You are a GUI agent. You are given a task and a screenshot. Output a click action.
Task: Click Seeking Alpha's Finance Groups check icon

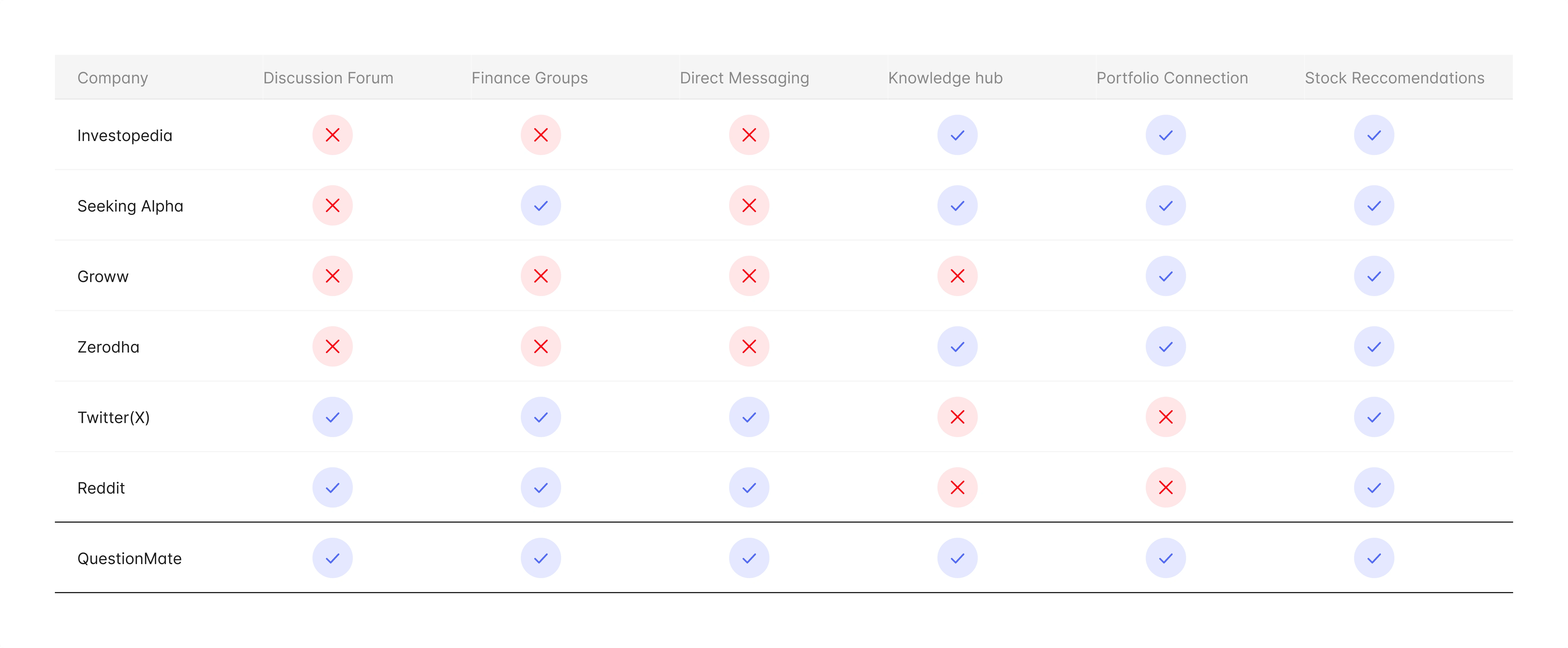tap(540, 206)
